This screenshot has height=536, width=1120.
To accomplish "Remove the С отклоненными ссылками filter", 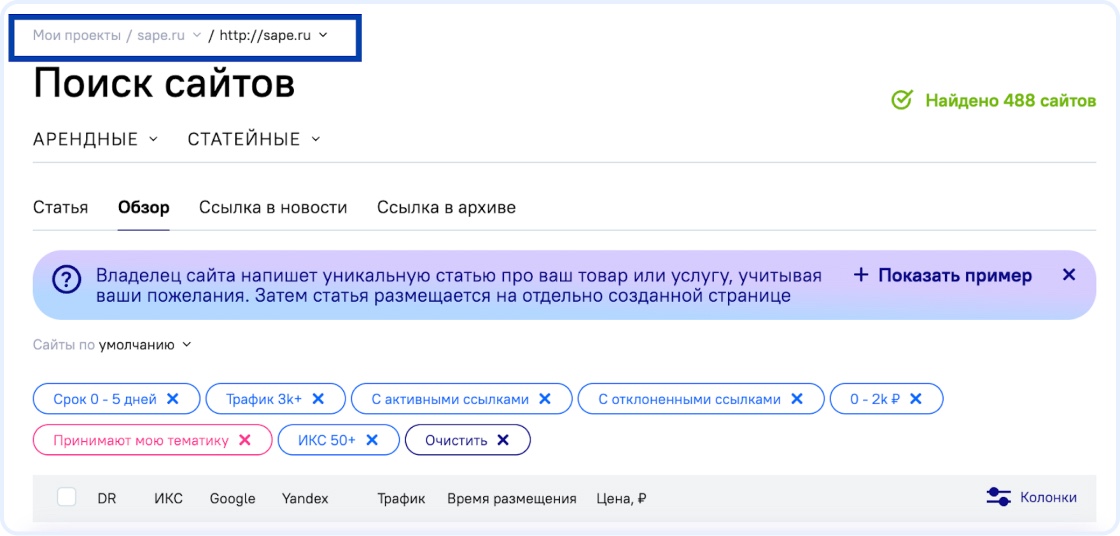I will coord(797,399).
